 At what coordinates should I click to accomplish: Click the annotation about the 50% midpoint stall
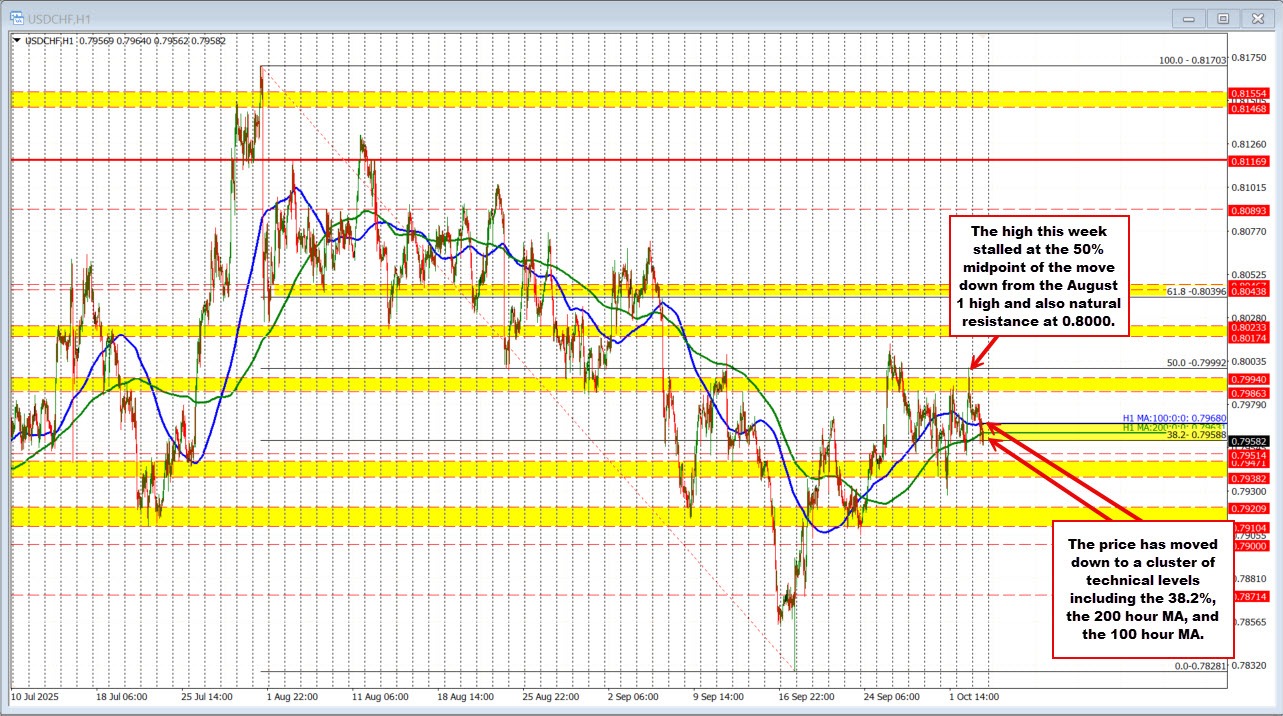(x=1038, y=277)
